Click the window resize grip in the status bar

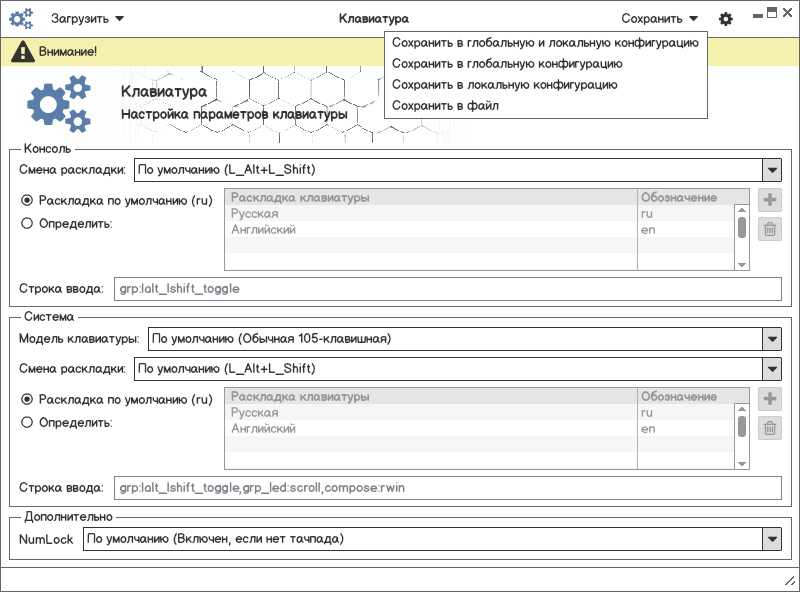coord(790,580)
